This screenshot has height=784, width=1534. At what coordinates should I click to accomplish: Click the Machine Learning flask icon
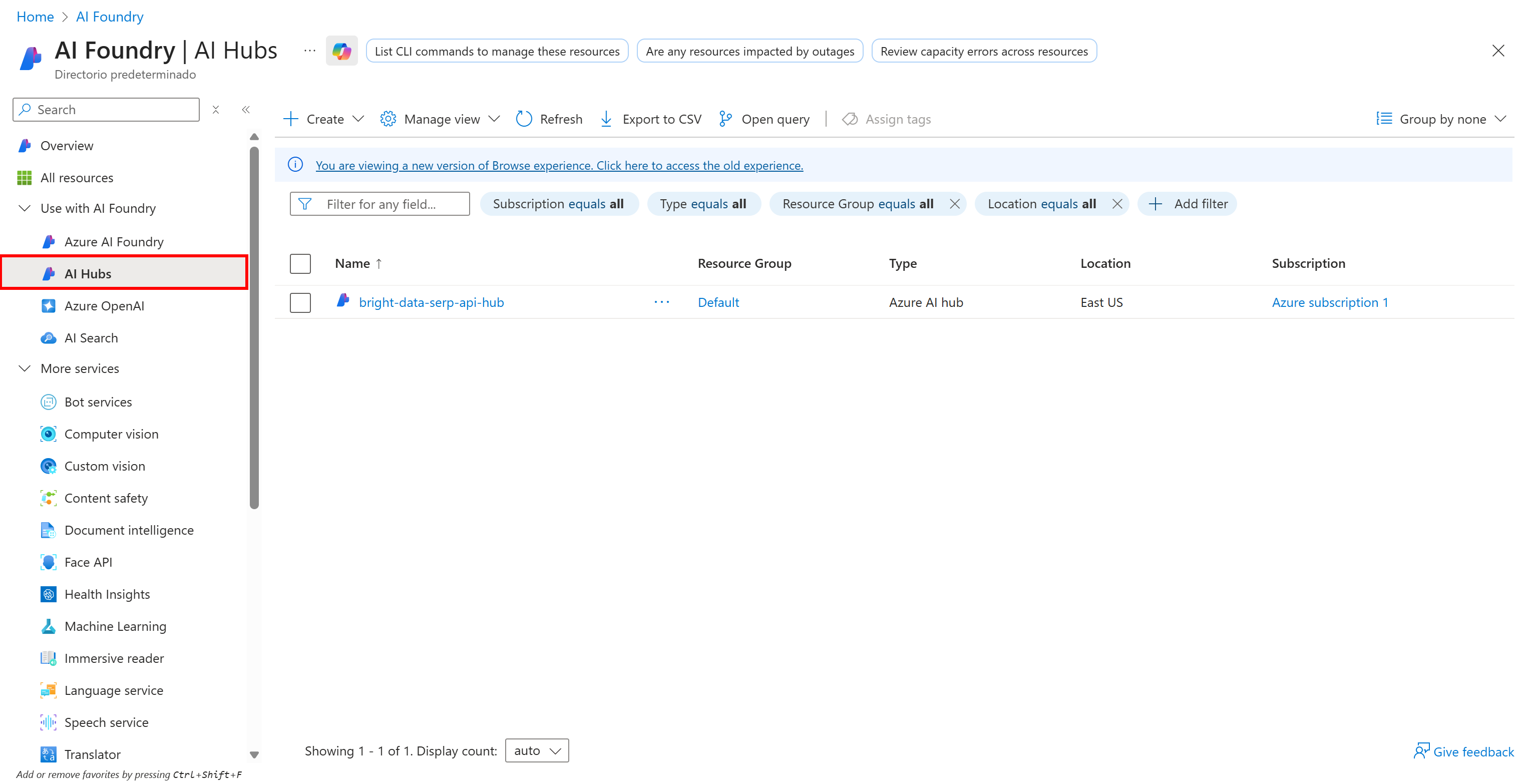48,626
